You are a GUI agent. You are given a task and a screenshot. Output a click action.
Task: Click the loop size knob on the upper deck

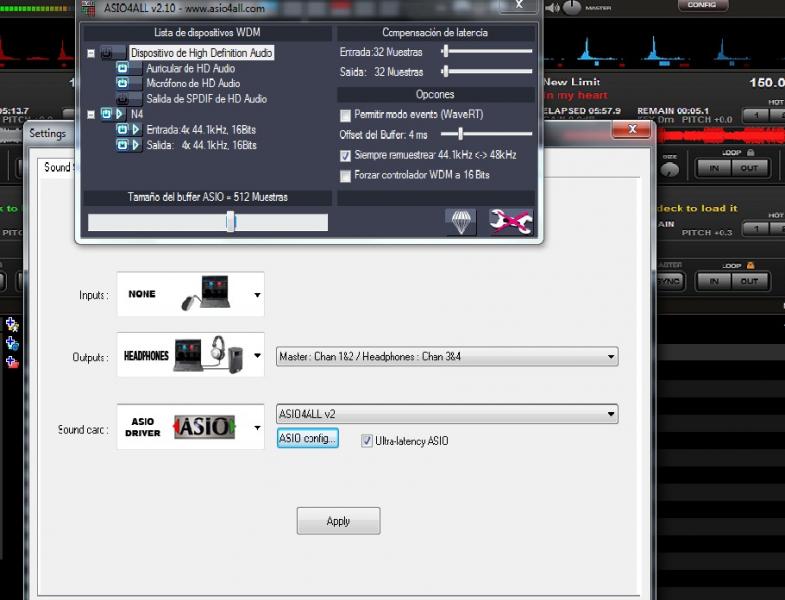[x=670, y=169]
